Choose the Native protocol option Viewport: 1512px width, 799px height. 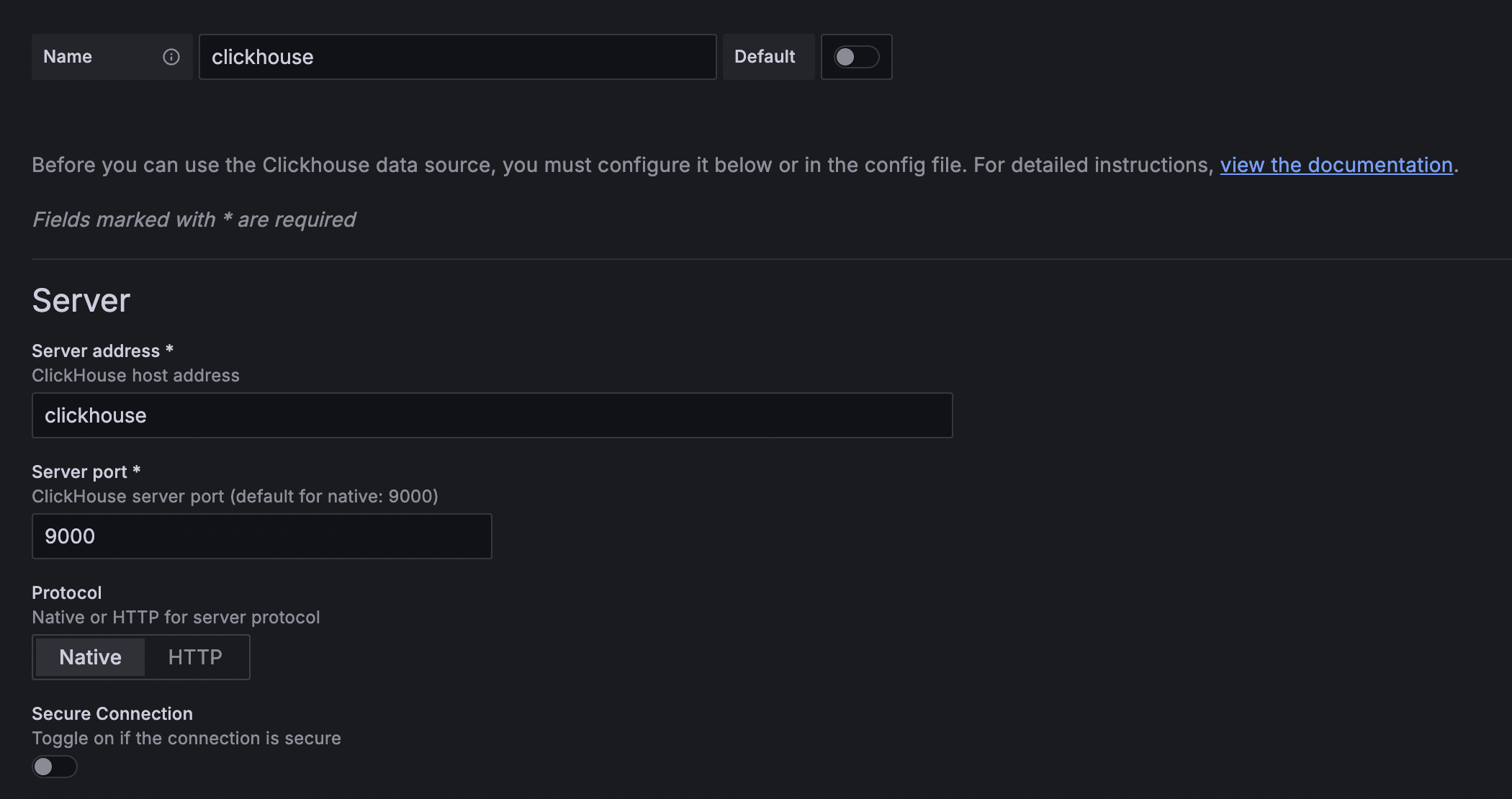coord(90,657)
